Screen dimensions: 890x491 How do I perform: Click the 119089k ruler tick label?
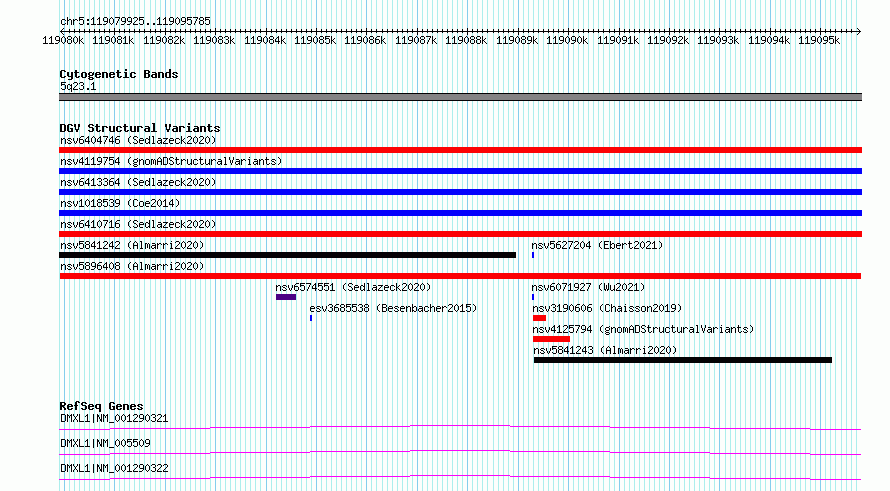click(x=517, y=40)
